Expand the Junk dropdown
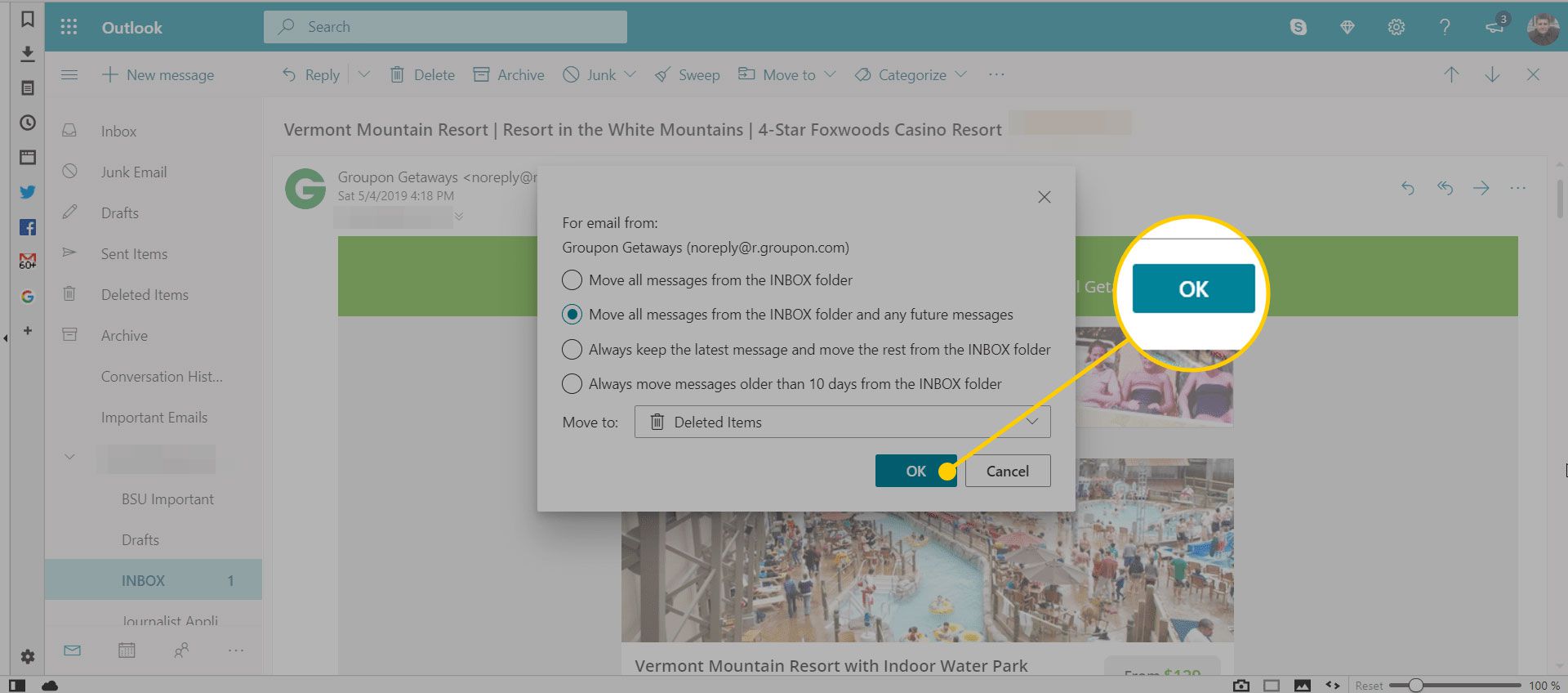Viewport: 1568px width, 693px height. click(x=630, y=74)
